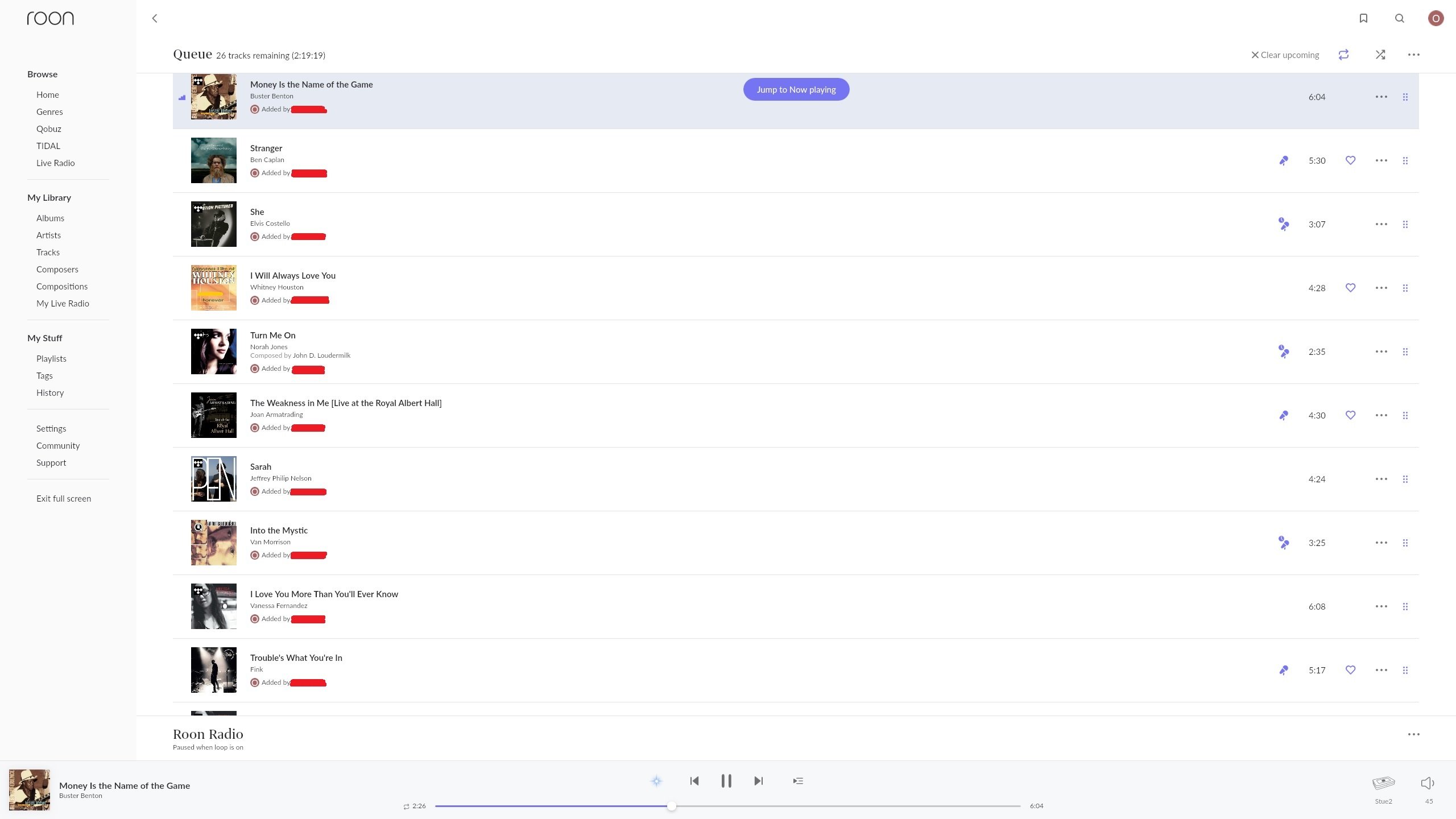Toggle favorite heart for Trouble's What You're In

point(1351,670)
